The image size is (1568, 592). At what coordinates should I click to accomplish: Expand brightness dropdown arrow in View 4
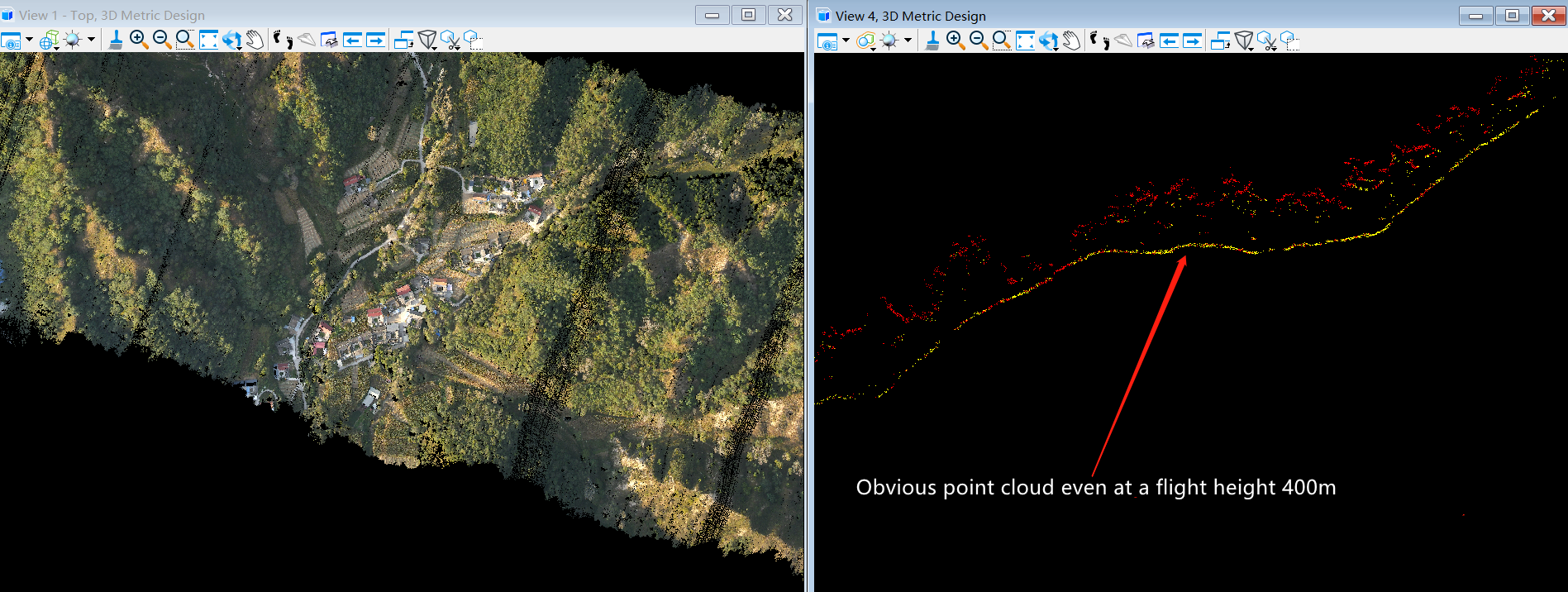[x=908, y=41]
